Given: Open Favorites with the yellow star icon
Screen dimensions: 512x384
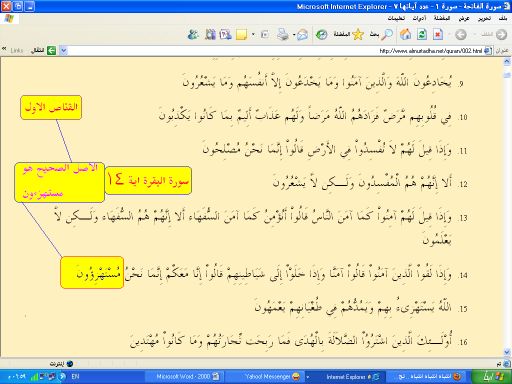Looking at the screenshot, I should 358,34.
